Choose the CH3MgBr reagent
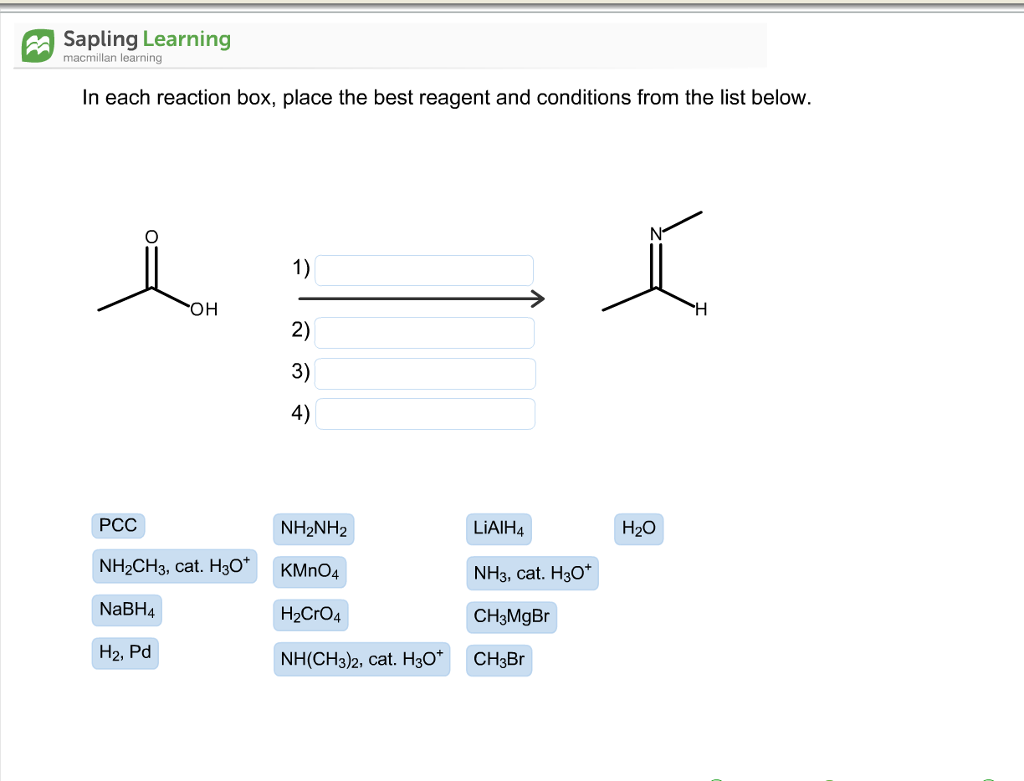Screen dimensions: 1024x781 click(x=513, y=617)
